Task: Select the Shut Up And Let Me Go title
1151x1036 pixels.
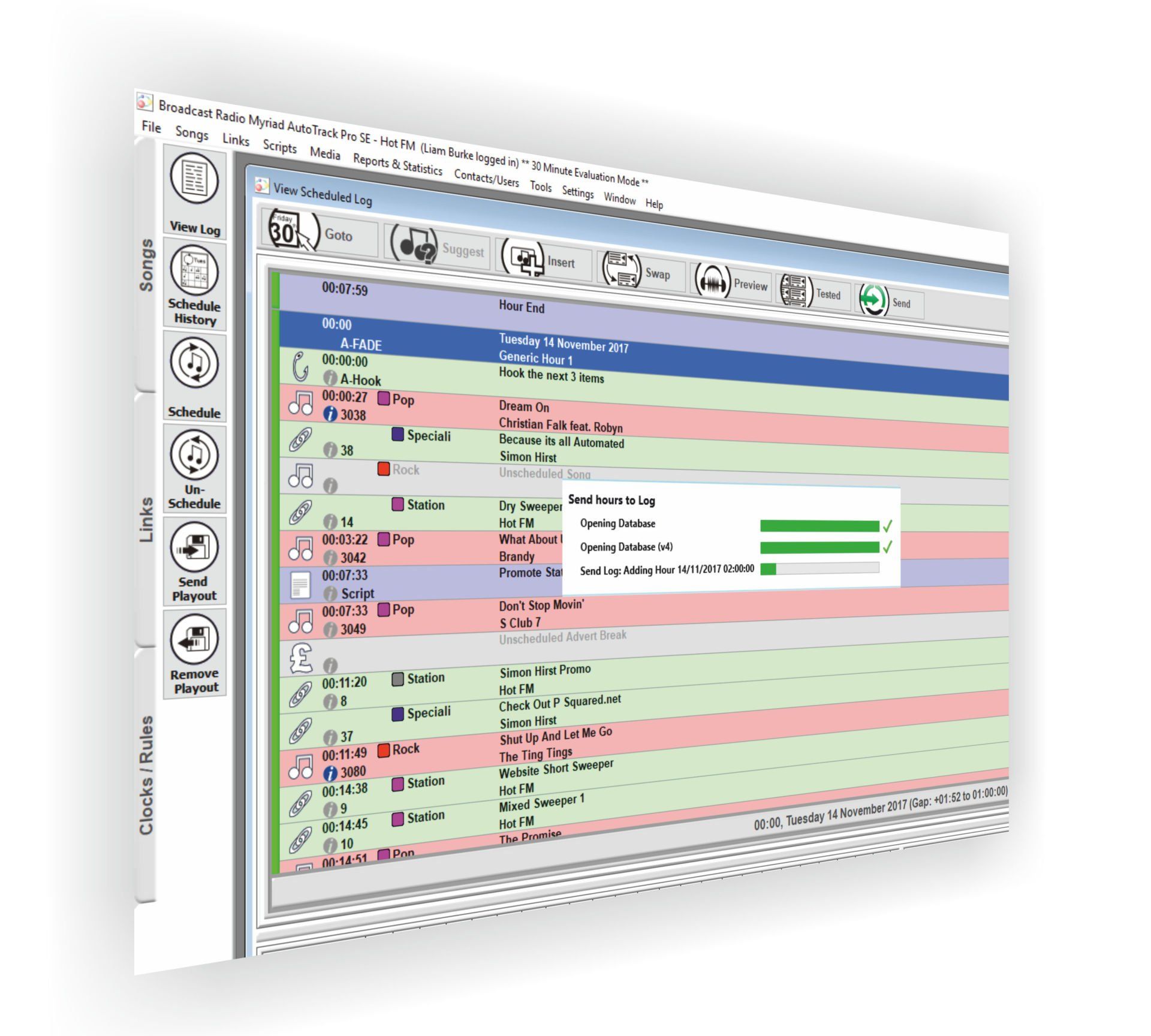Action: point(556,736)
